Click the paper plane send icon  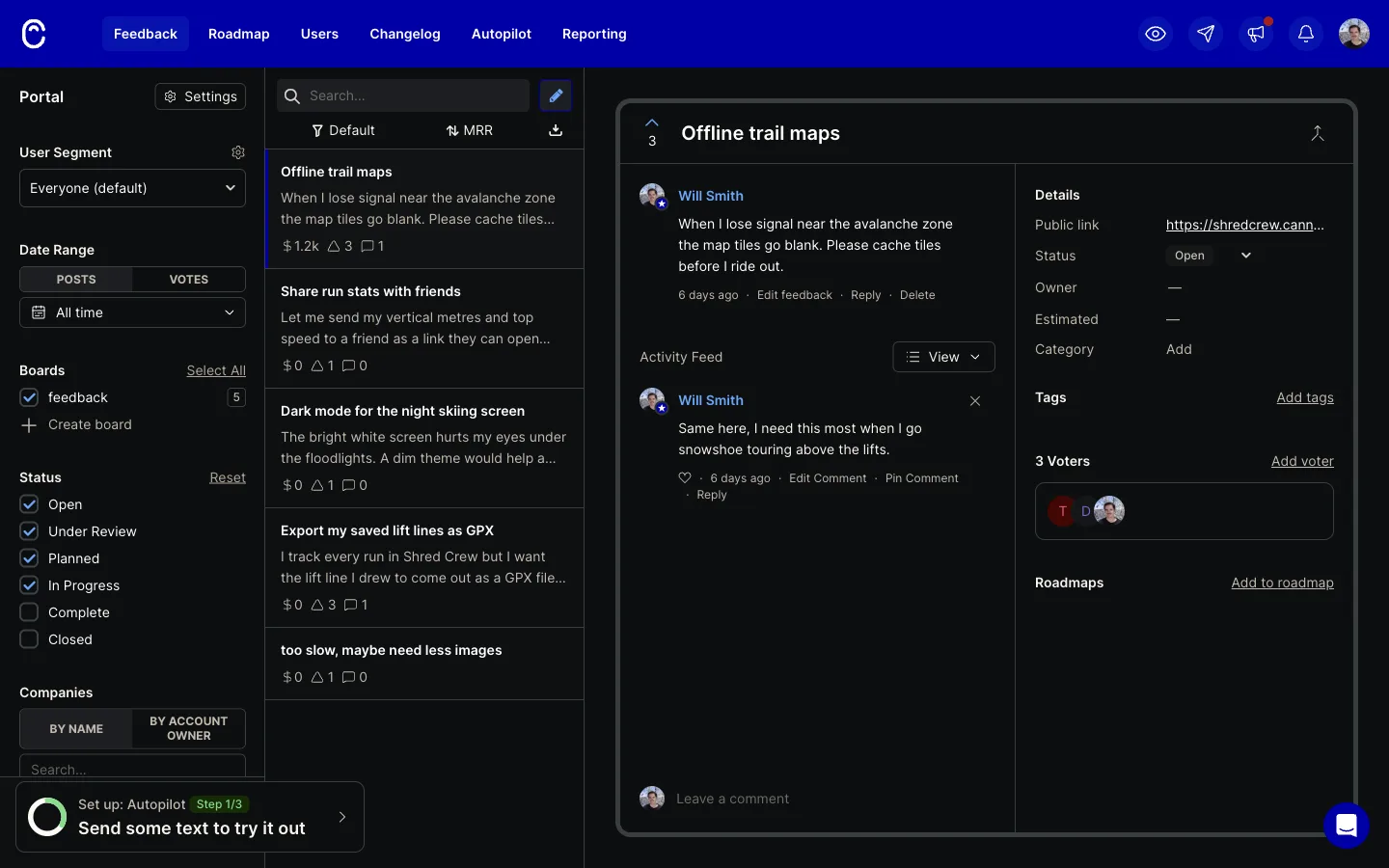1206,34
